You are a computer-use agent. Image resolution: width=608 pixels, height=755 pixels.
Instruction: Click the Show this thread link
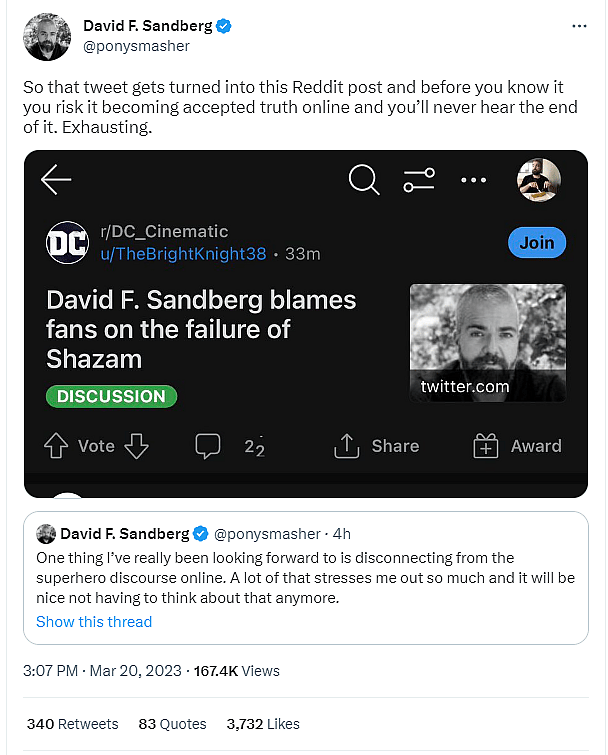click(94, 621)
